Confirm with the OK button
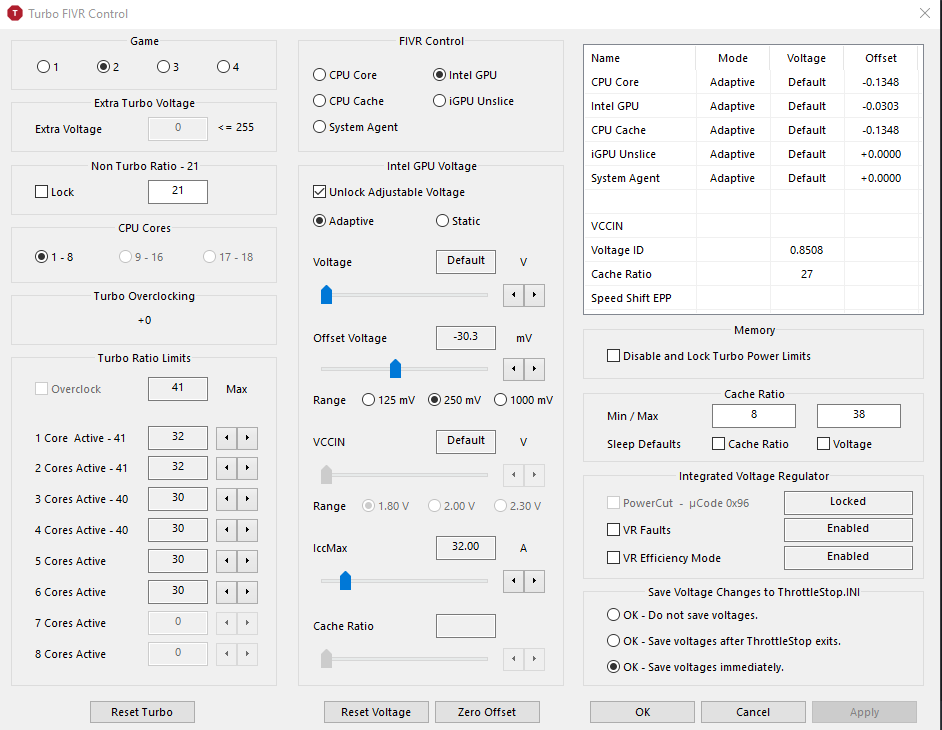The width and height of the screenshot is (942, 730). 642,712
